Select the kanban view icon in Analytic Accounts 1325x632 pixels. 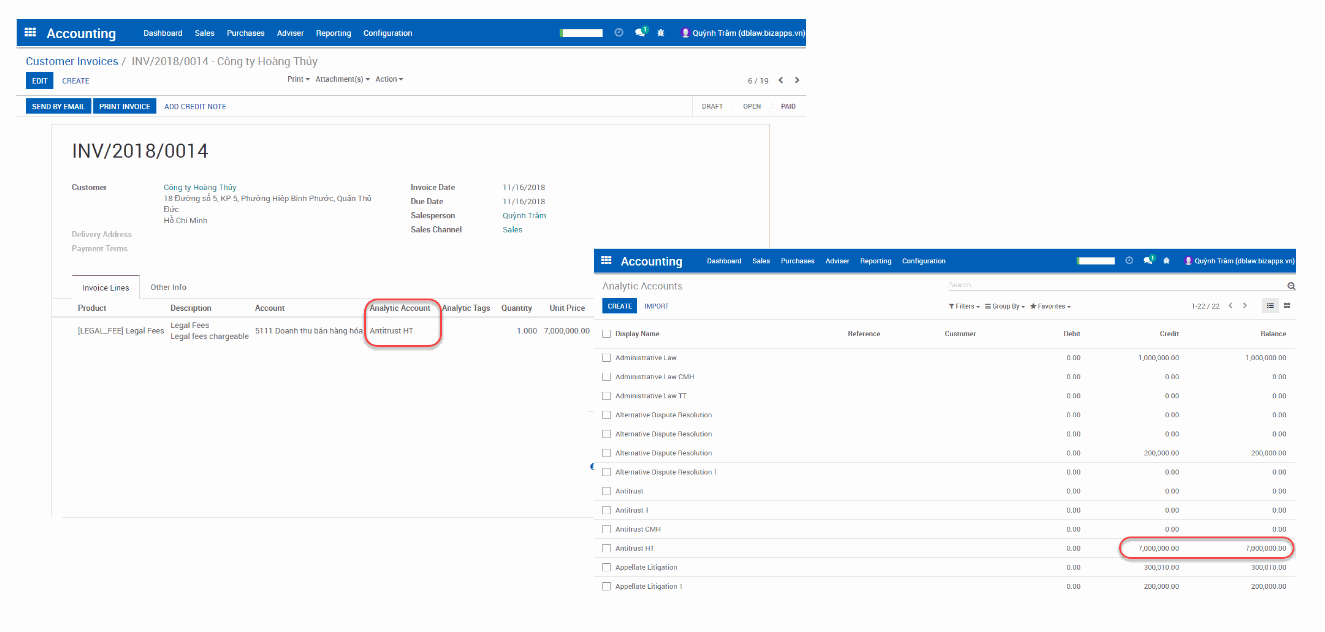1287,305
